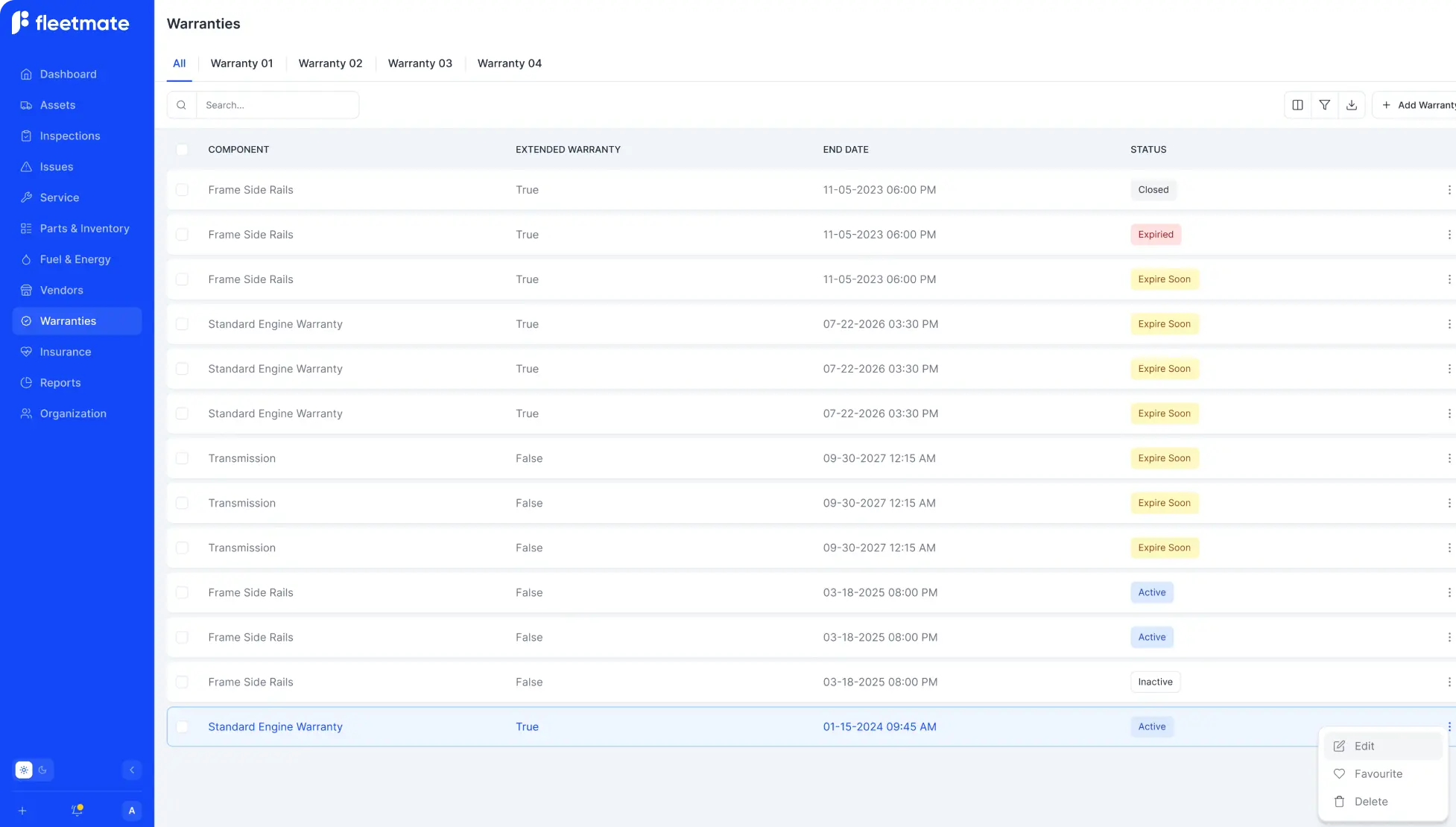Click the column layout toggle icon
The image size is (1456, 827).
1297,105
